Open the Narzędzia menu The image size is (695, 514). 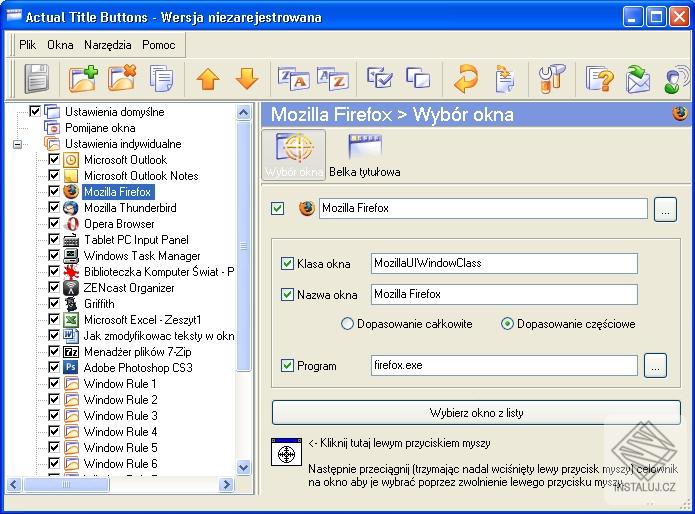[x=109, y=45]
